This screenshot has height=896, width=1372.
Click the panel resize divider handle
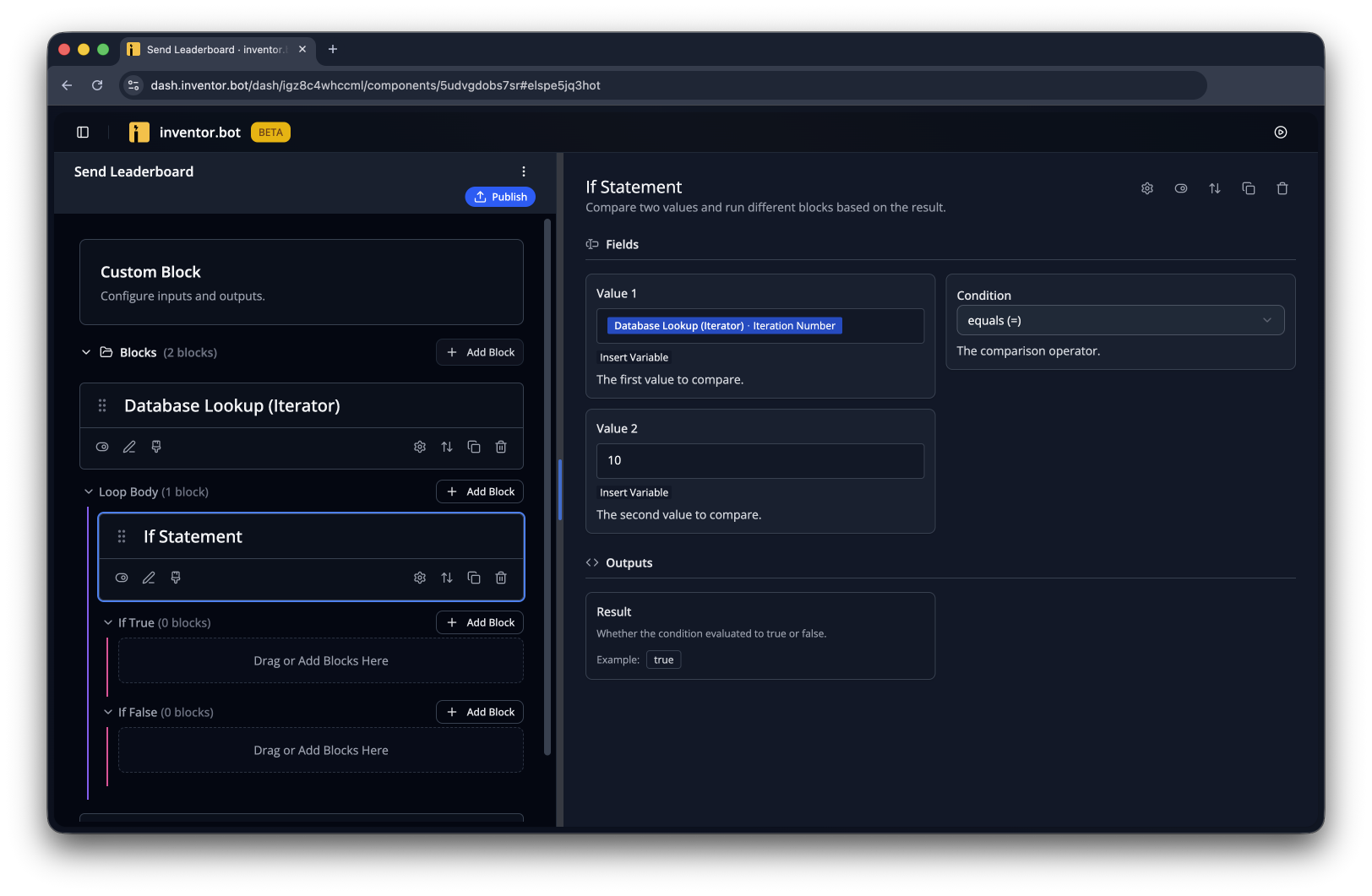point(559,490)
